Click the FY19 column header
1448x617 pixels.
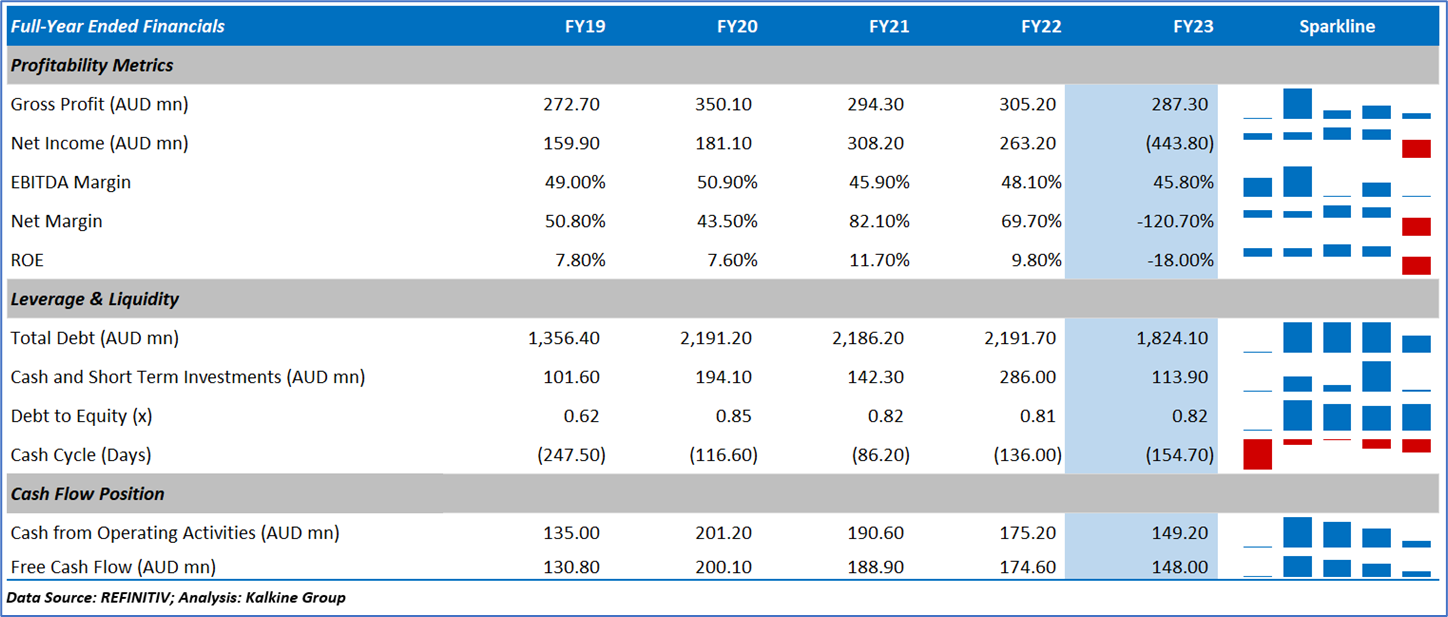pyautogui.click(x=584, y=27)
